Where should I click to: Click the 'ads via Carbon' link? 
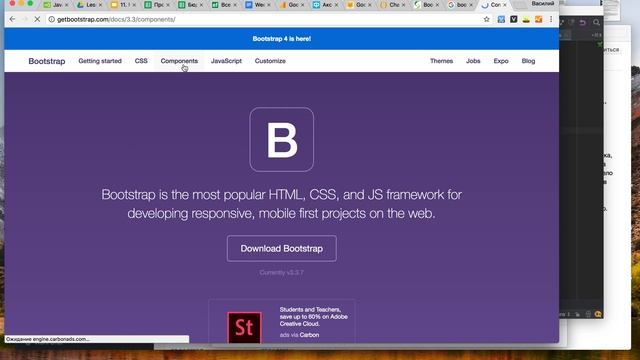click(x=300, y=335)
